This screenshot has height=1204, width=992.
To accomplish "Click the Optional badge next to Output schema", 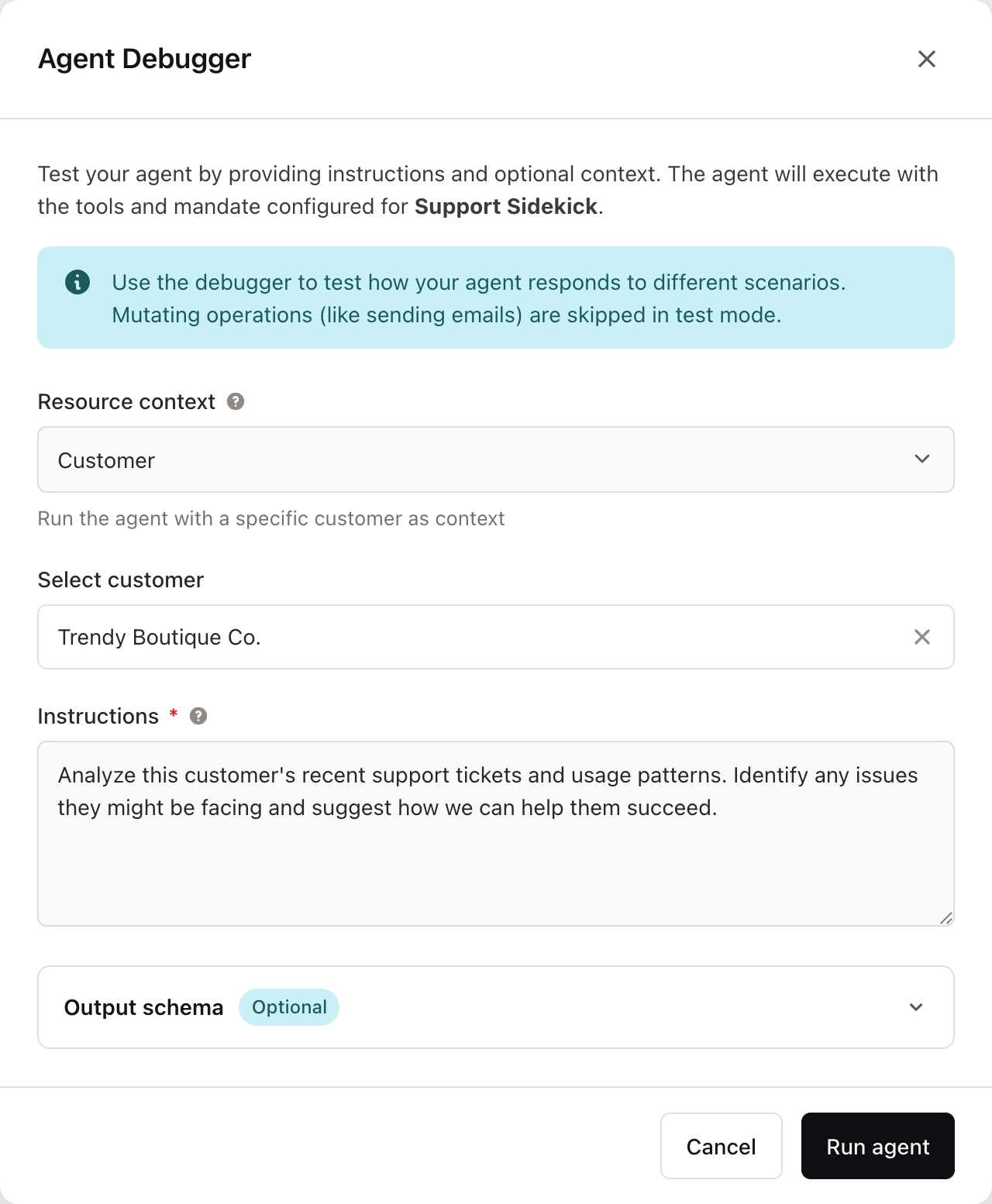I will [x=289, y=1007].
